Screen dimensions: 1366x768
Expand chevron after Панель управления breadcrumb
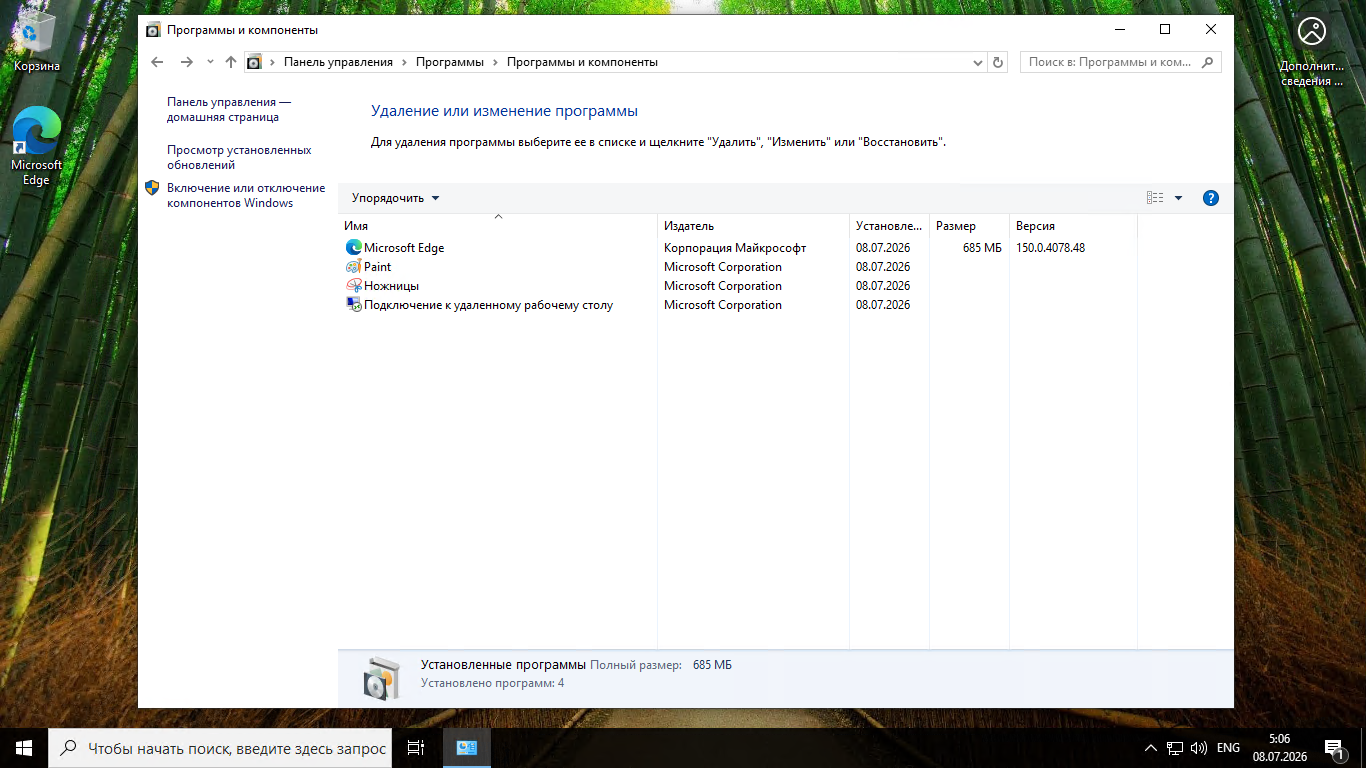tap(405, 62)
